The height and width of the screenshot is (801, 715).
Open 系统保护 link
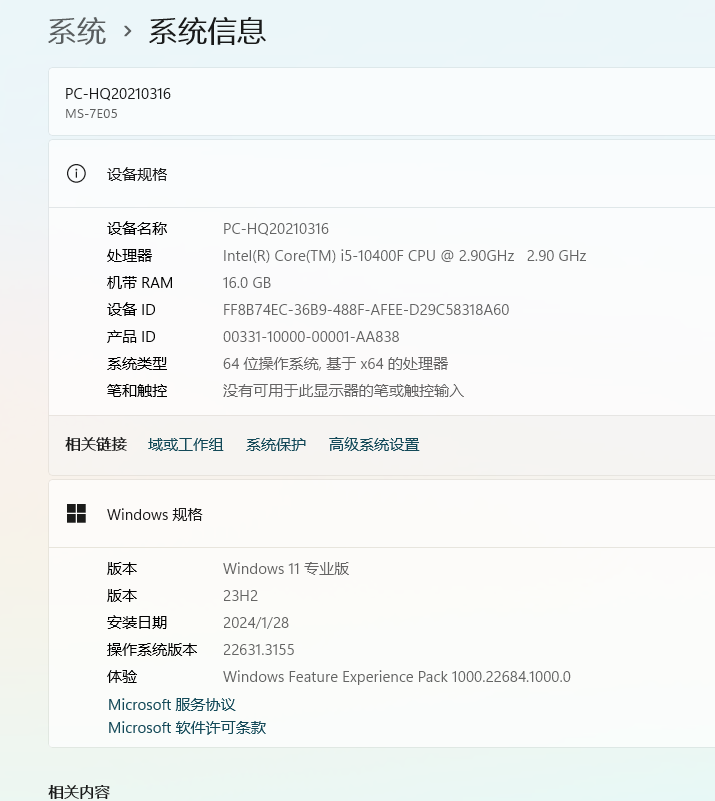pyautogui.click(x=276, y=444)
